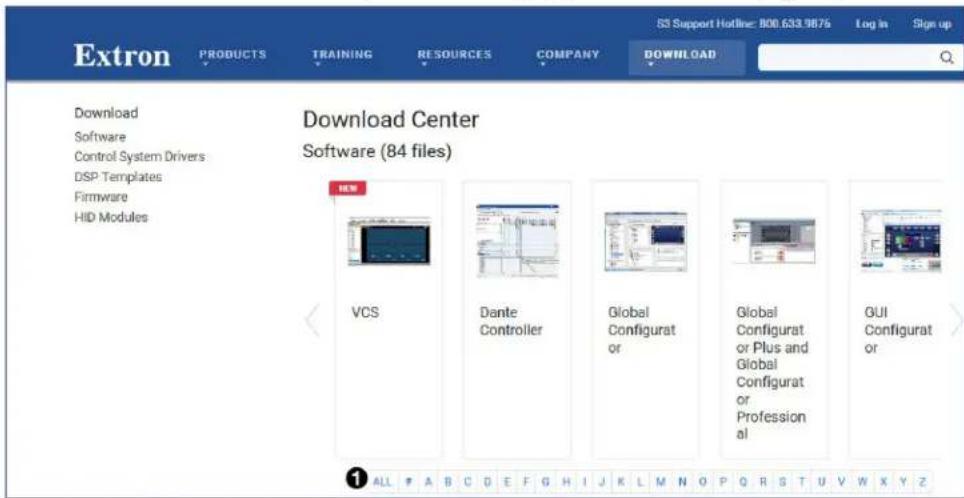This screenshot has height=498, width=964.
Task: Open the VCS software title
Action: (365, 312)
